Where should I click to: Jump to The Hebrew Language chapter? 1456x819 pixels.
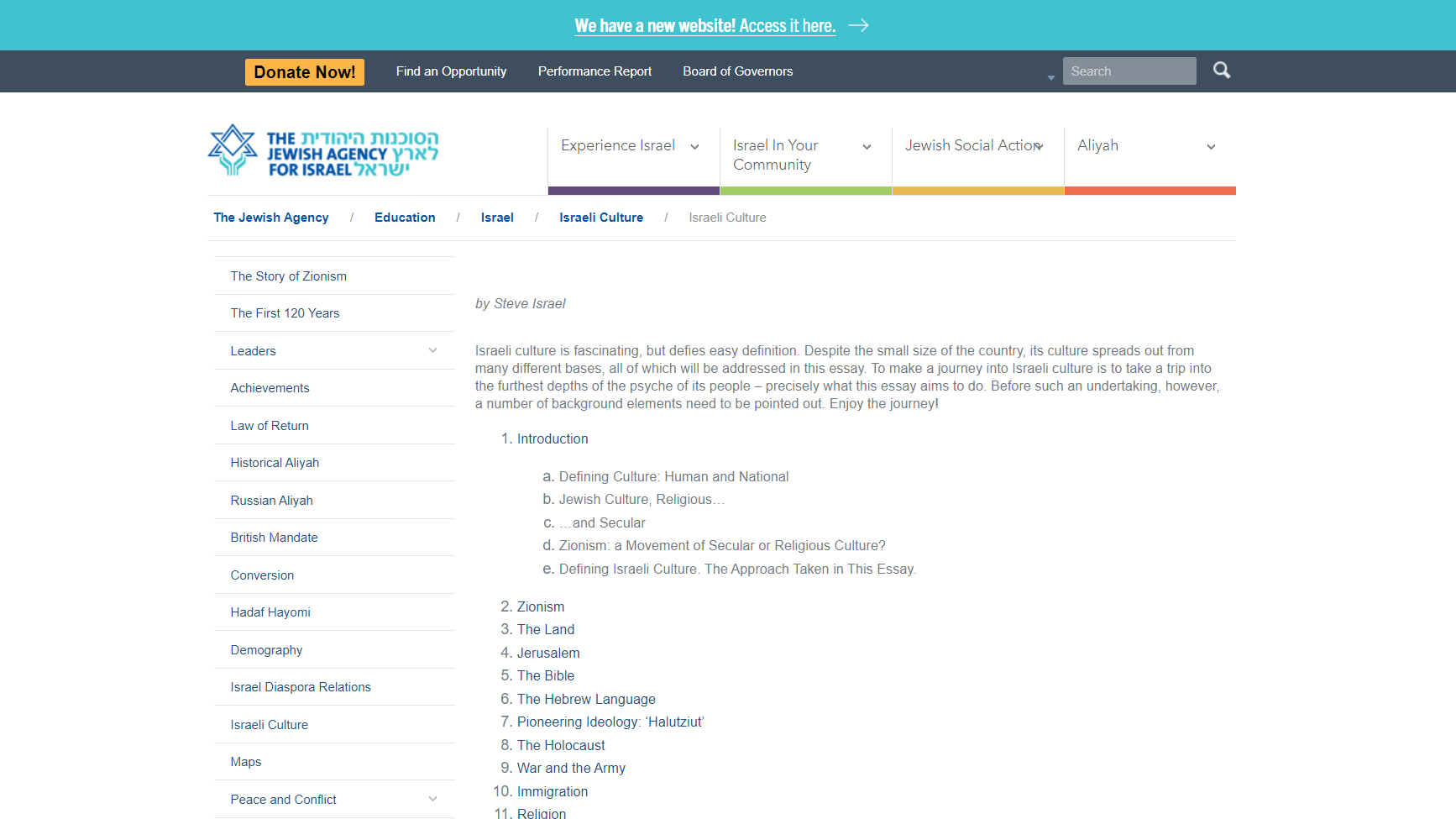coord(586,699)
